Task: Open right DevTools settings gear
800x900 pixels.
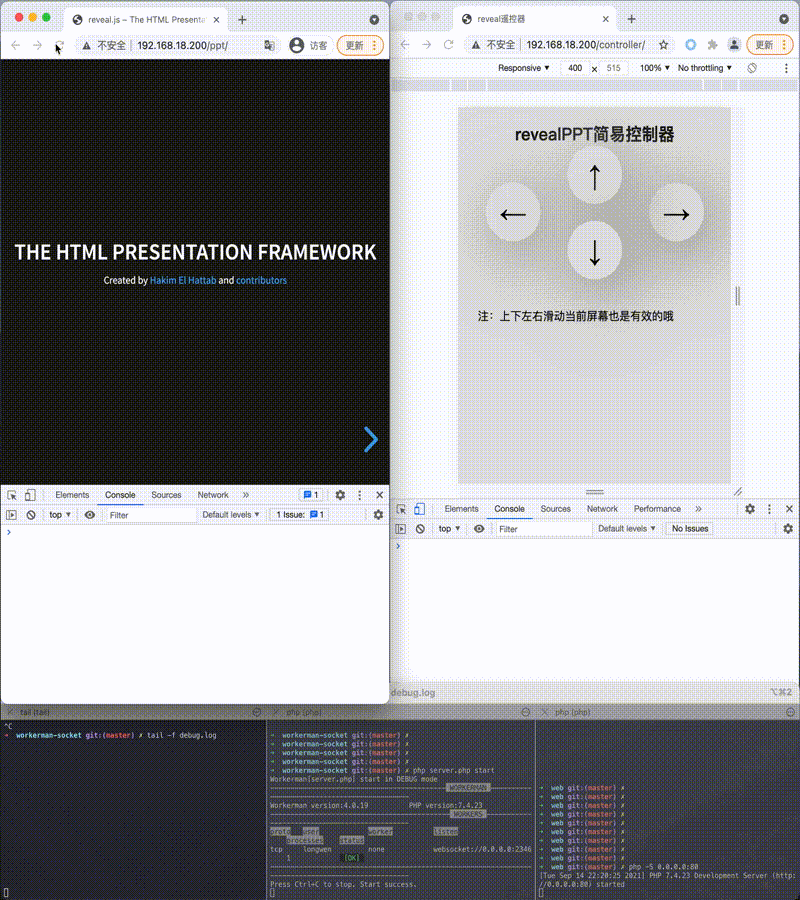Action: (750, 509)
